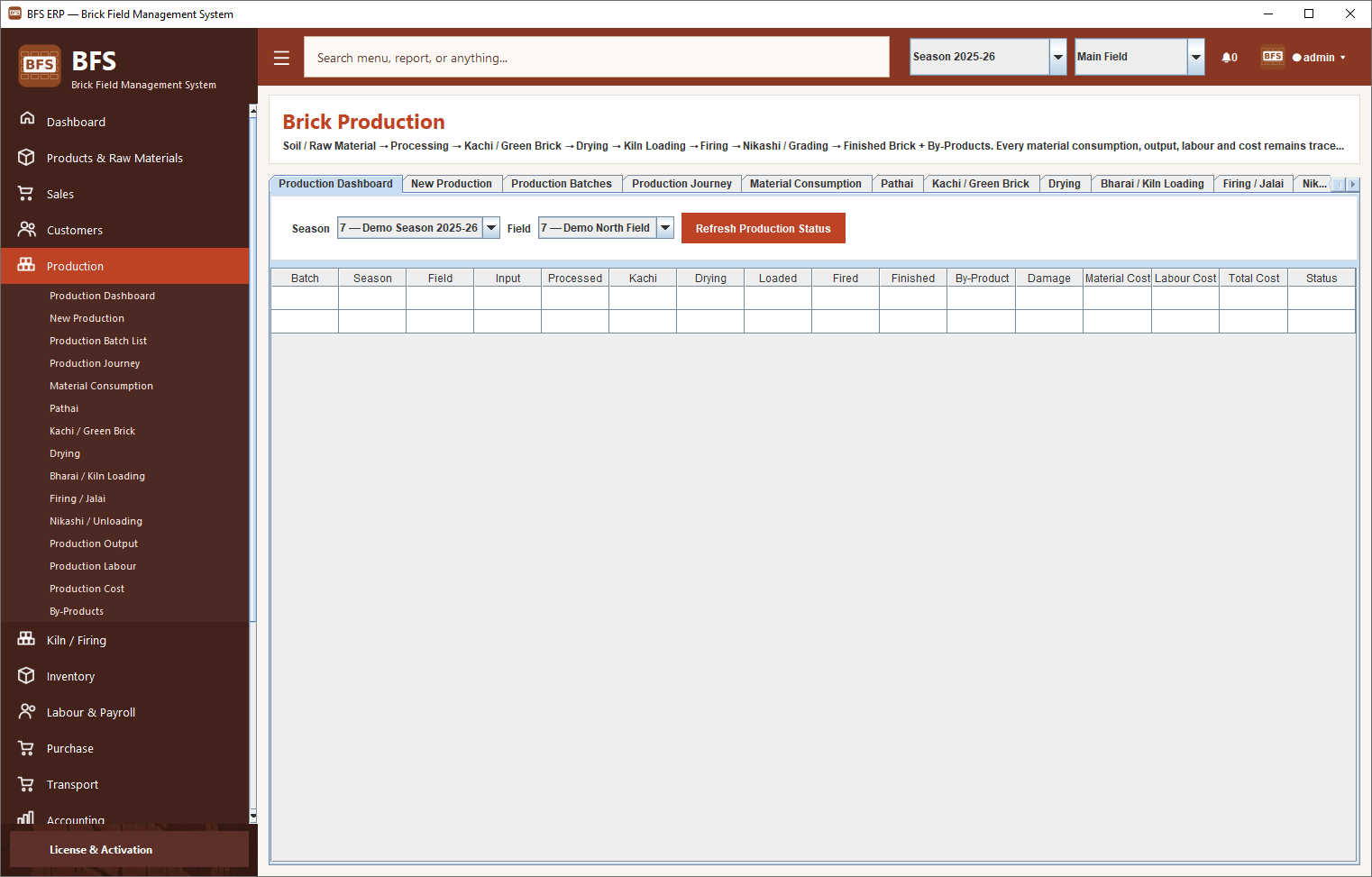Open License & Activation
The image size is (1372, 877).
pos(129,849)
